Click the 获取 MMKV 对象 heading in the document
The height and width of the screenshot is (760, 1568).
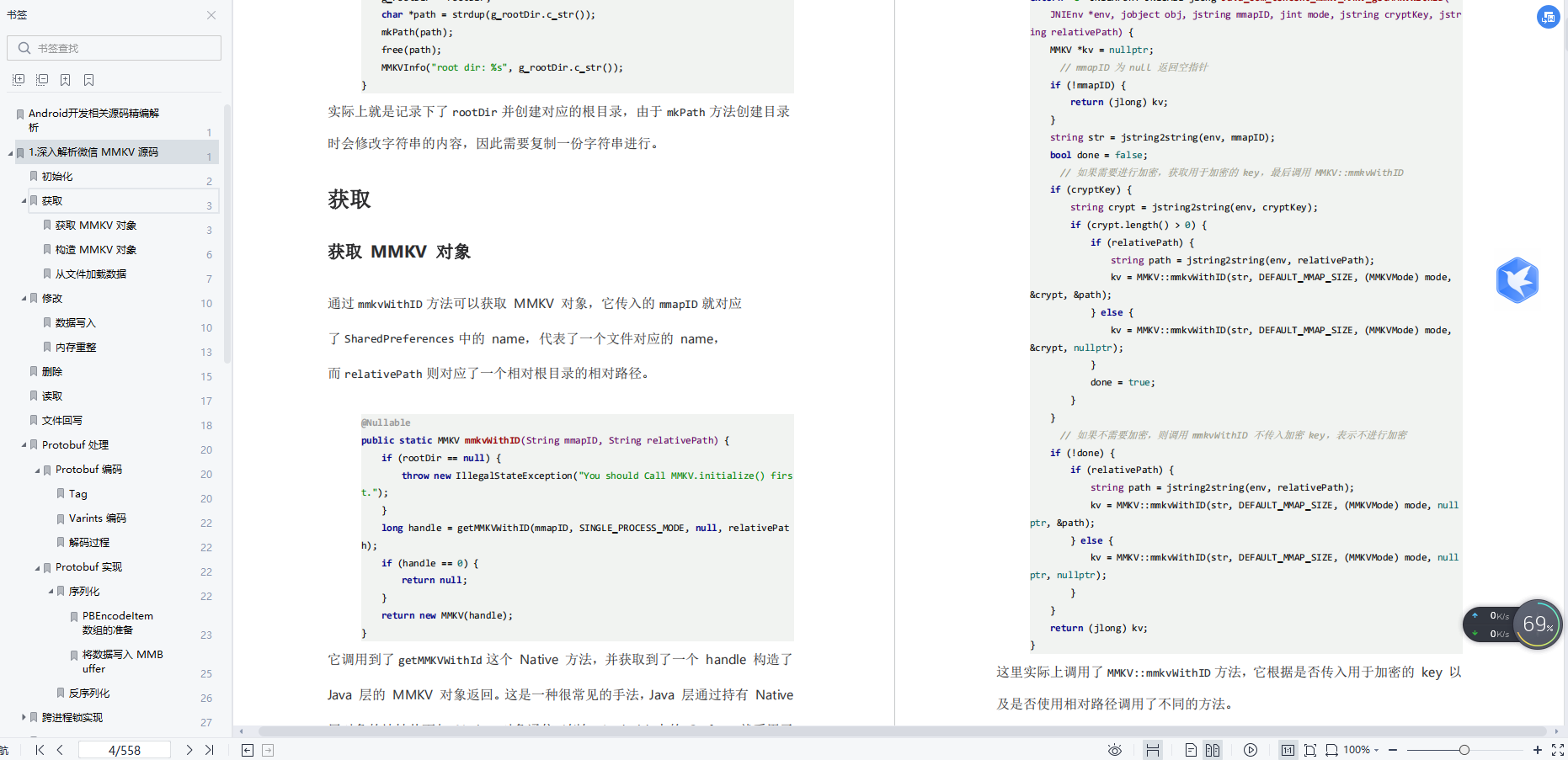point(399,252)
